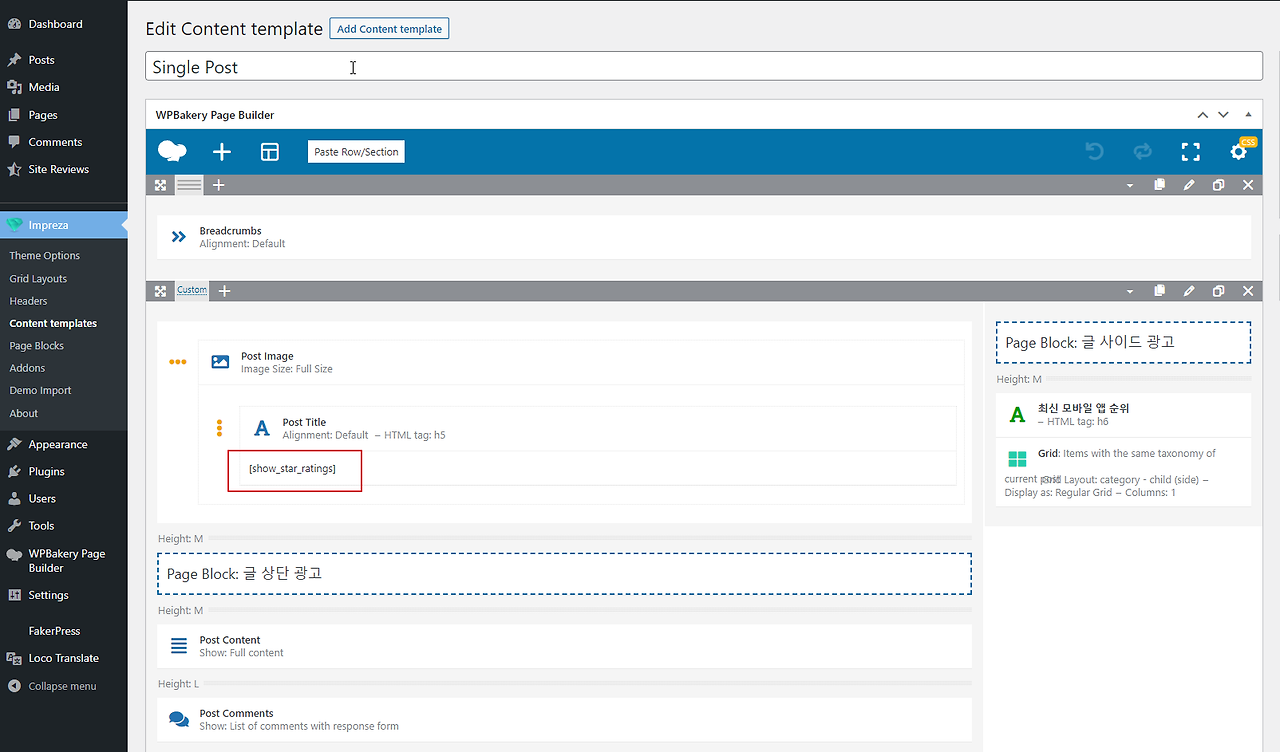Click Add Content template button

pos(389,29)
